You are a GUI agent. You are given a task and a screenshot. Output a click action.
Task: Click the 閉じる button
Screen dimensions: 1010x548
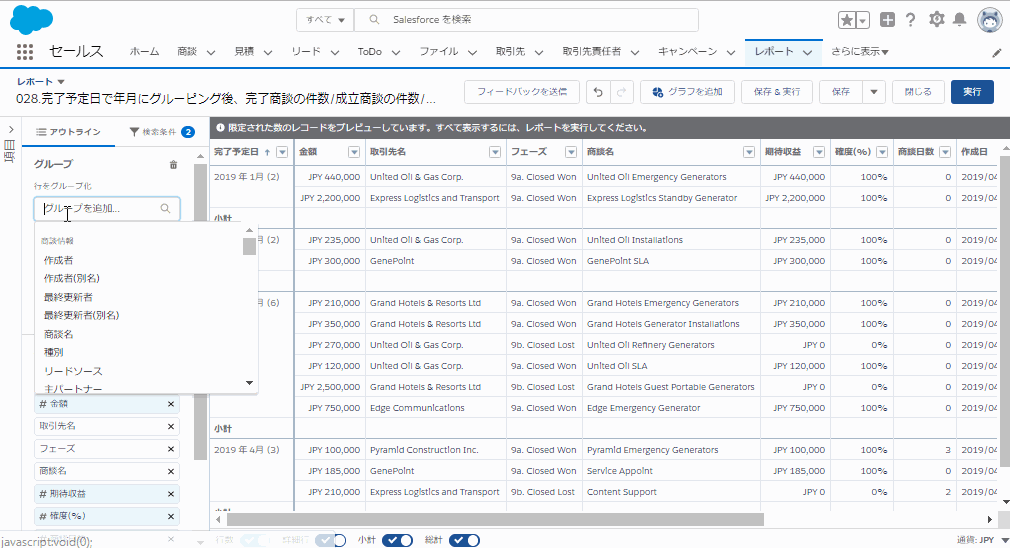tap(918, 92)
